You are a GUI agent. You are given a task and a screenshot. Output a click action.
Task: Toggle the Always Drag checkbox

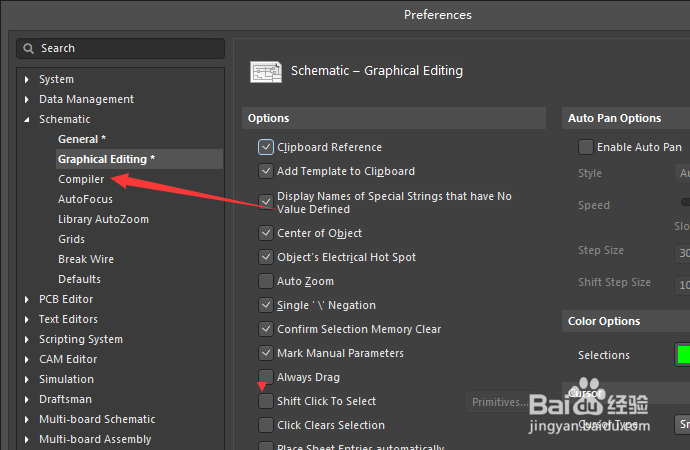coord(266,377)
